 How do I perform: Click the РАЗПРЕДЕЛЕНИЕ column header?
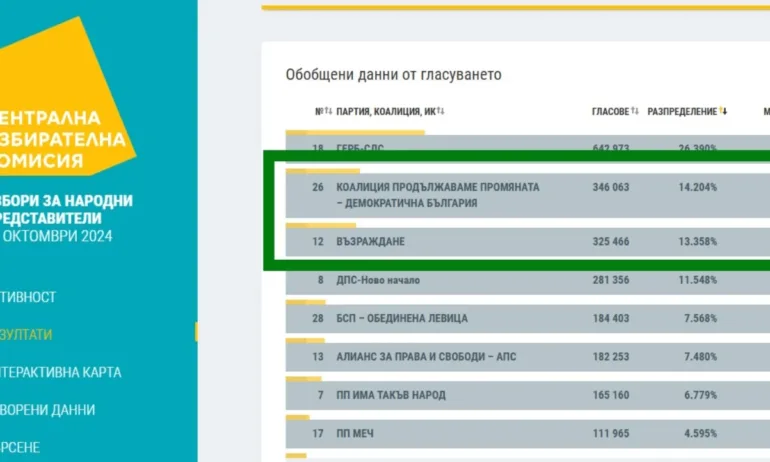682,111
